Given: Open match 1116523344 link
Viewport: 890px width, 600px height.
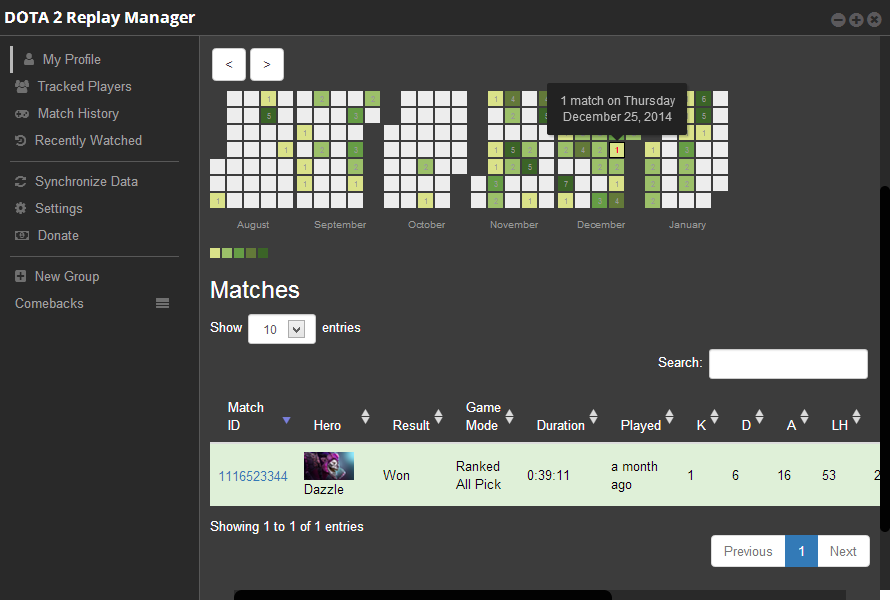Looking at the screenshot, I should pos(253,476).
